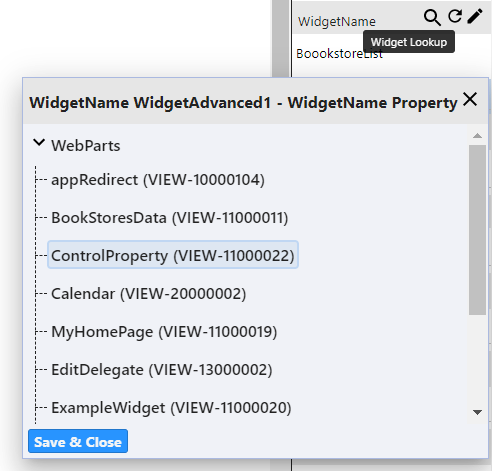The width and height of the screenshot is (492, 471).
Task: Open Widget Lookup magnifier icon
Action: point(432,17)
